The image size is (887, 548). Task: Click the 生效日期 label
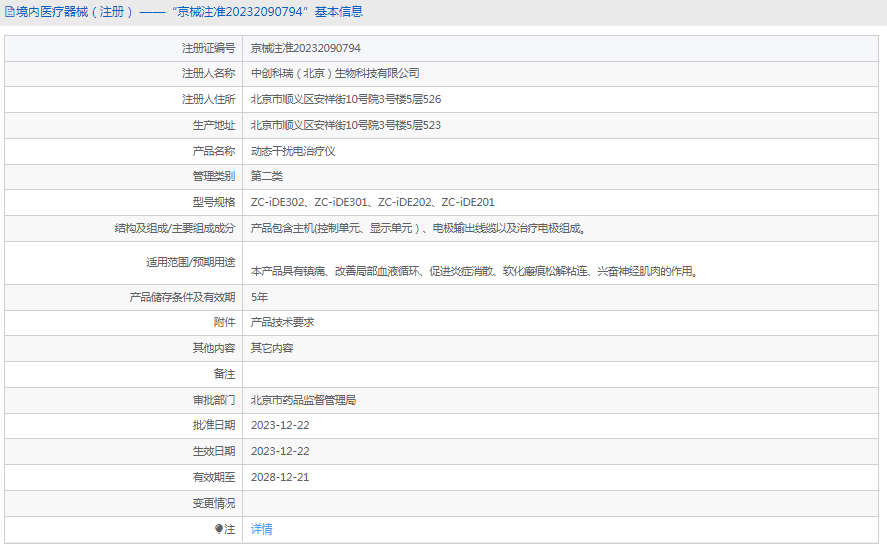coord(214,451)
